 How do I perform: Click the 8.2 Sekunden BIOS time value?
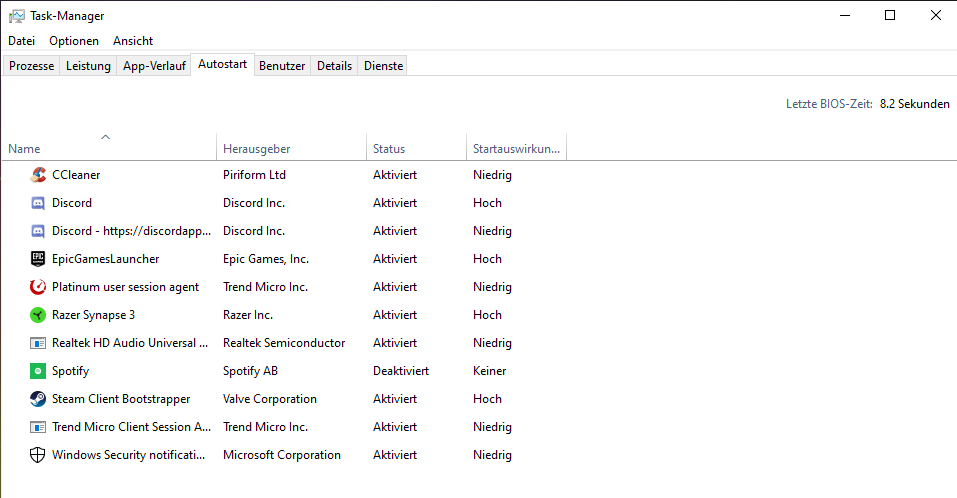click(x=914, y=104)
